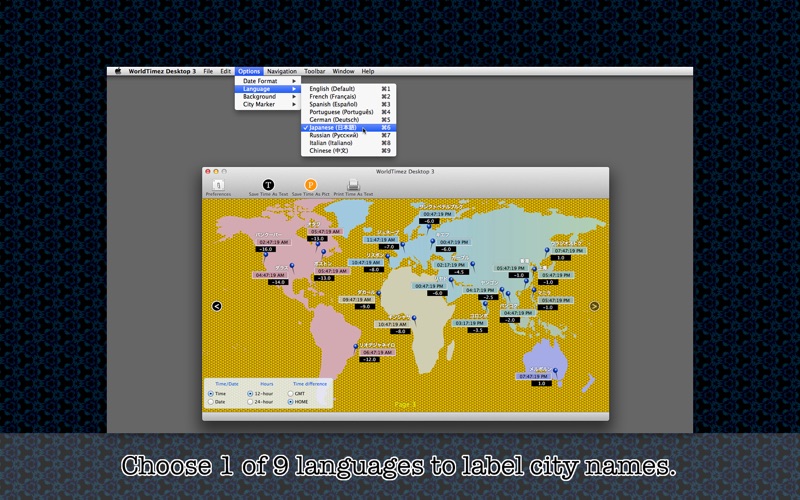
Task: Go to next map page arrow
Action: tap(594, 306)
